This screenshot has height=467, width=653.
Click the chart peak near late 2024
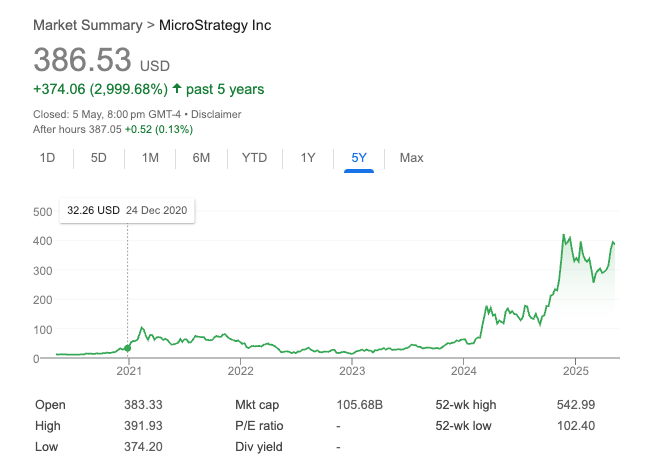(x=565, y=236)
